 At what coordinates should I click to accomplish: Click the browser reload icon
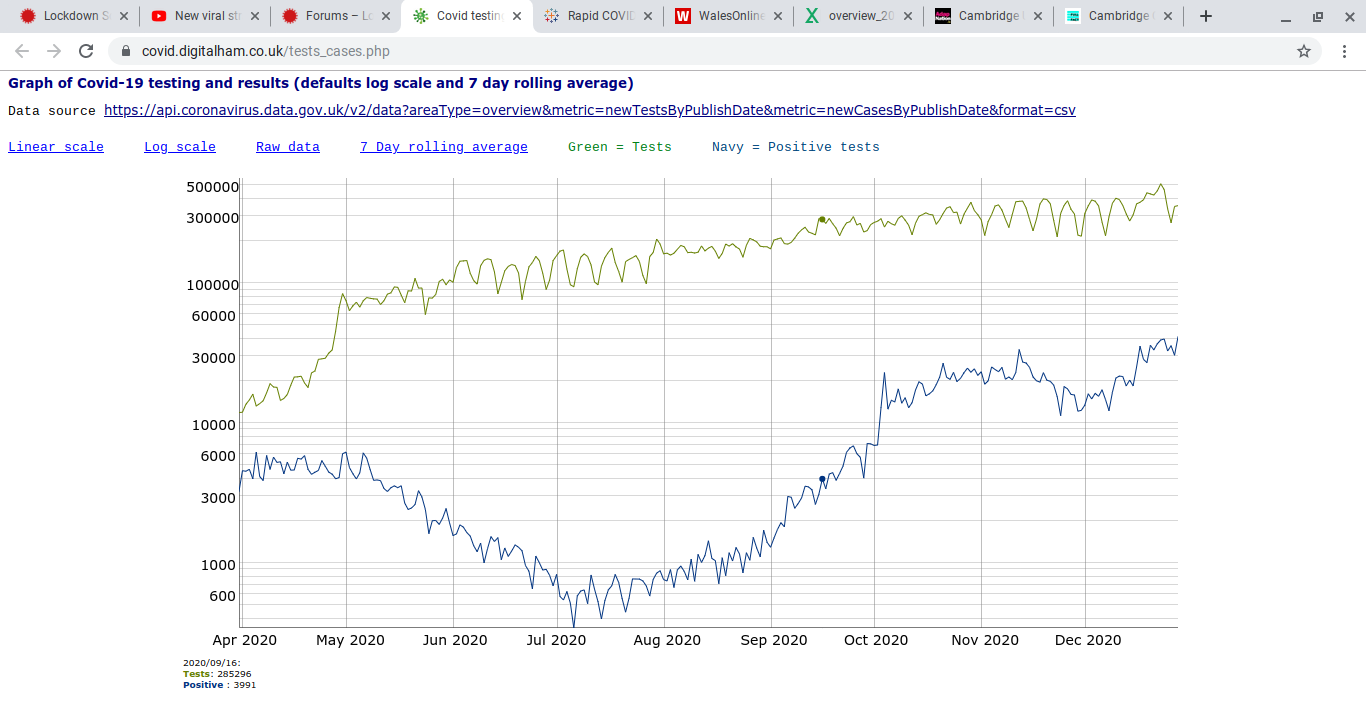point(86,51)
